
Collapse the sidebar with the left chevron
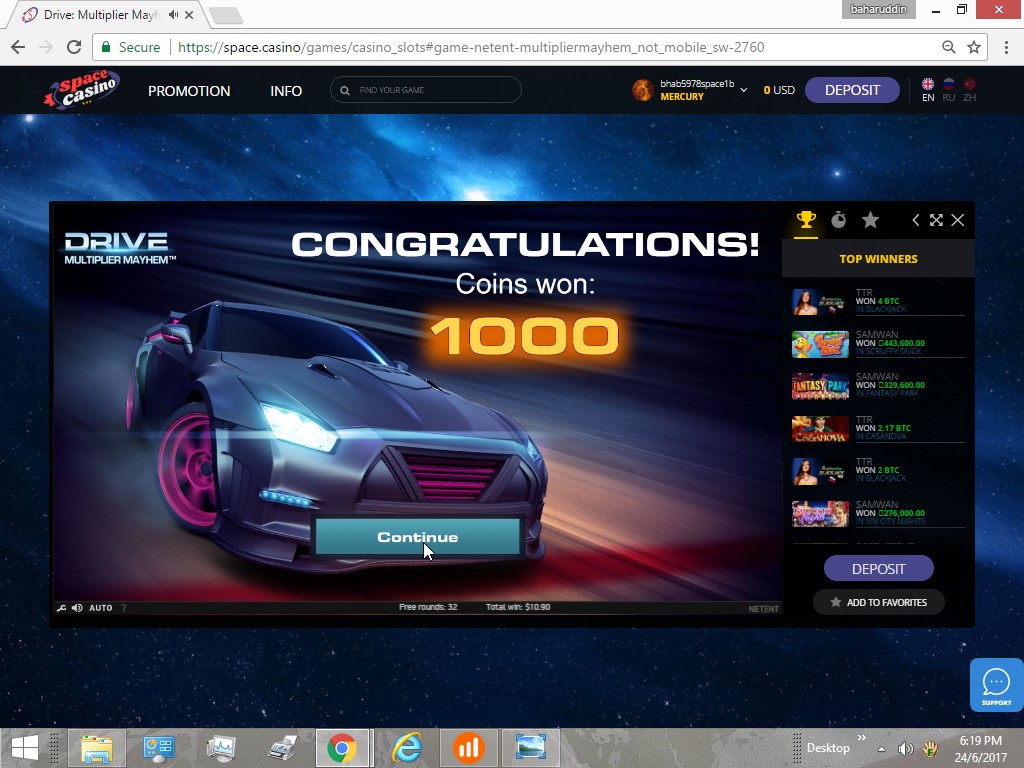pos(915,220)
